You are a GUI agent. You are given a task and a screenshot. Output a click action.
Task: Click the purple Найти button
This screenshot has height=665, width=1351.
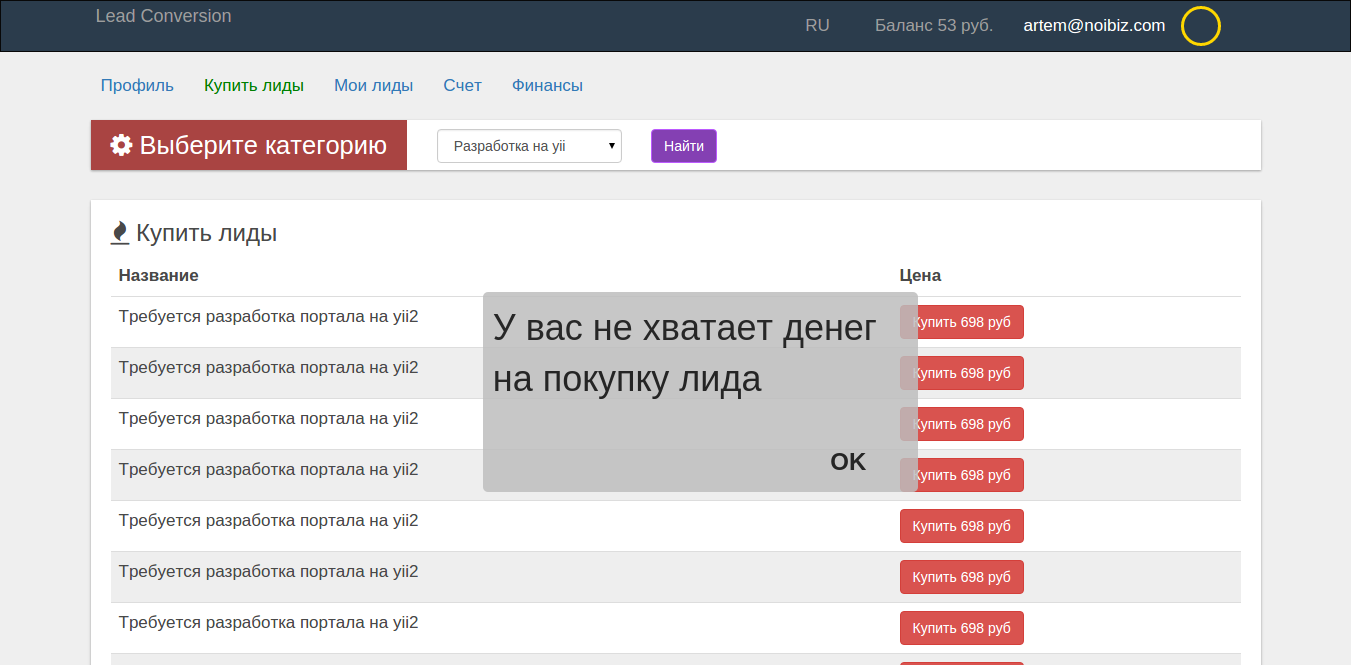684,146
